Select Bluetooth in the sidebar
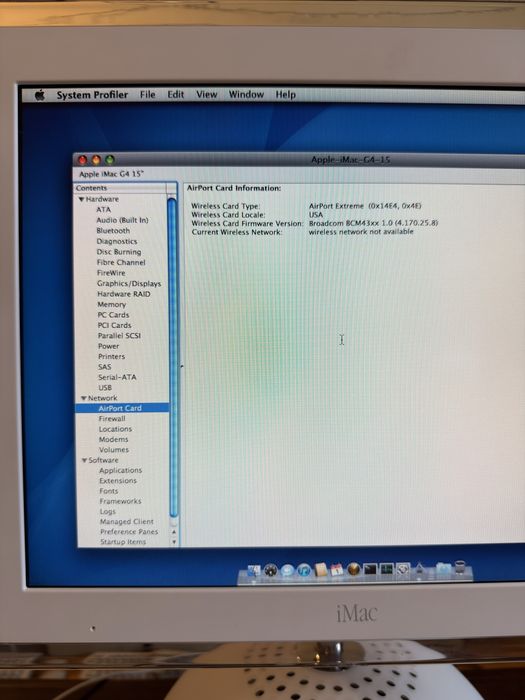 coord(113,231)
